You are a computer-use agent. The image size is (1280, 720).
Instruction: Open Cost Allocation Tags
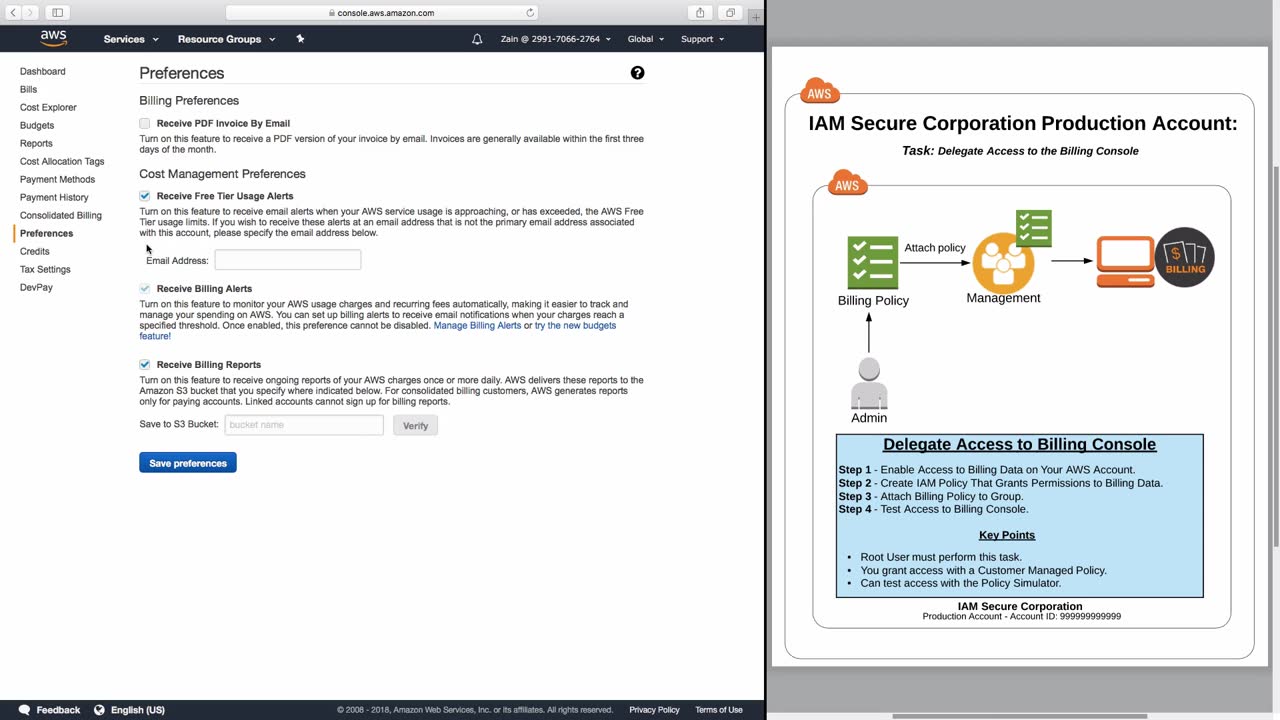(x=62, y=161)
